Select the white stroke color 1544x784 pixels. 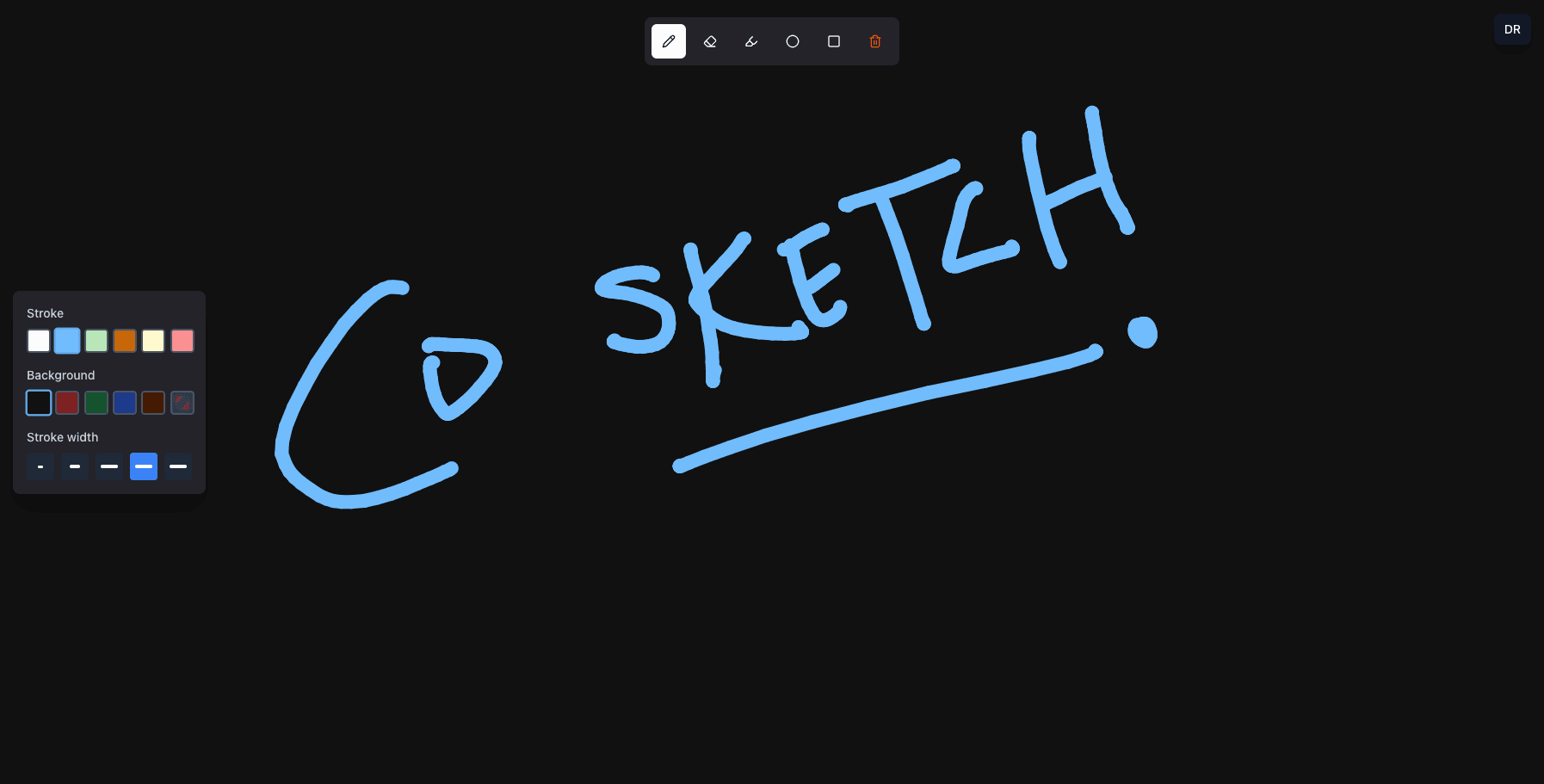point(39,341)
